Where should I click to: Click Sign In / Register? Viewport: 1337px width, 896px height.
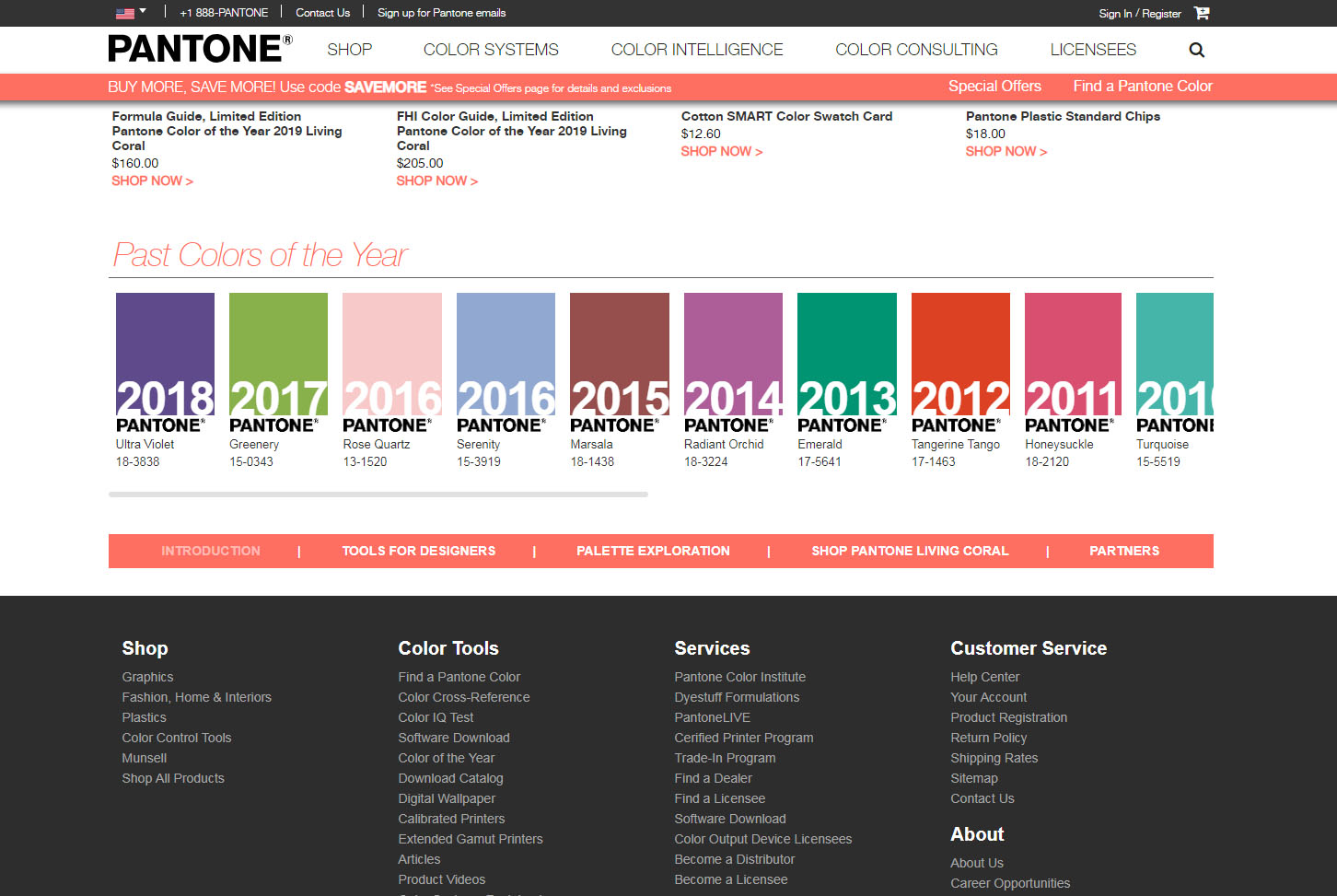1139,13
